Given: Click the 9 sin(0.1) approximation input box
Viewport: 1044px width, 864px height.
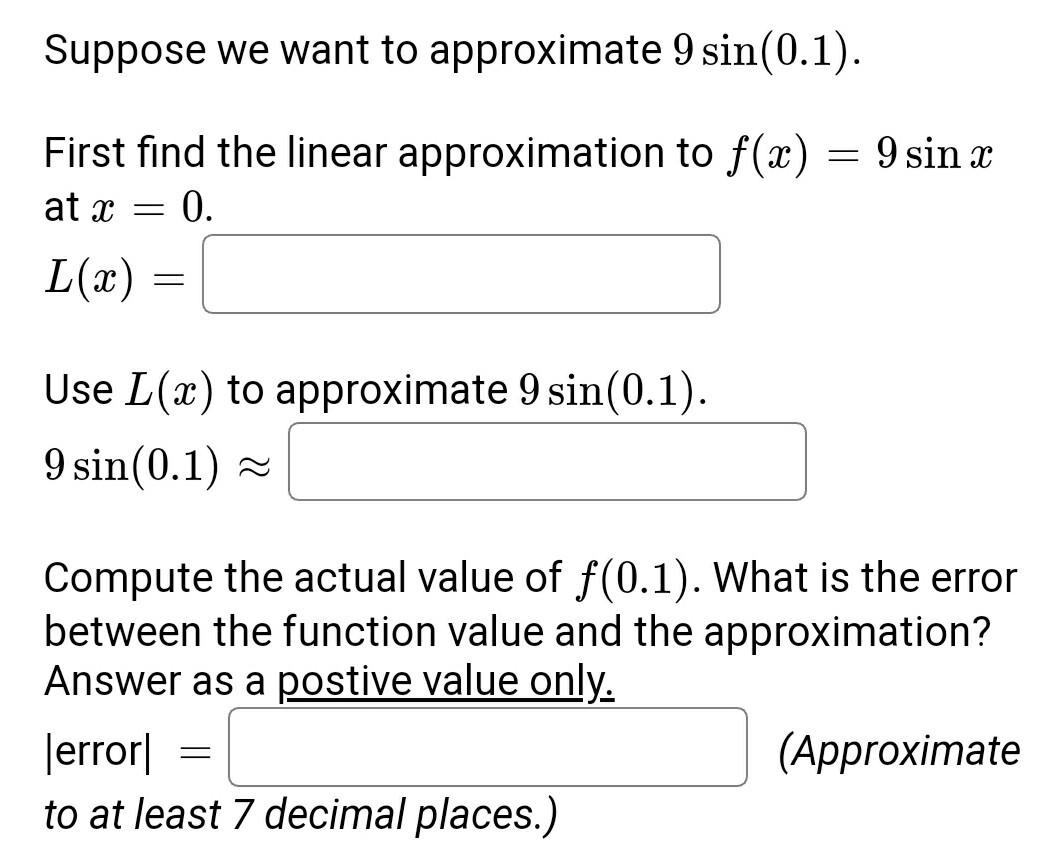Looking at the screenshot, I should coord(546,461).
